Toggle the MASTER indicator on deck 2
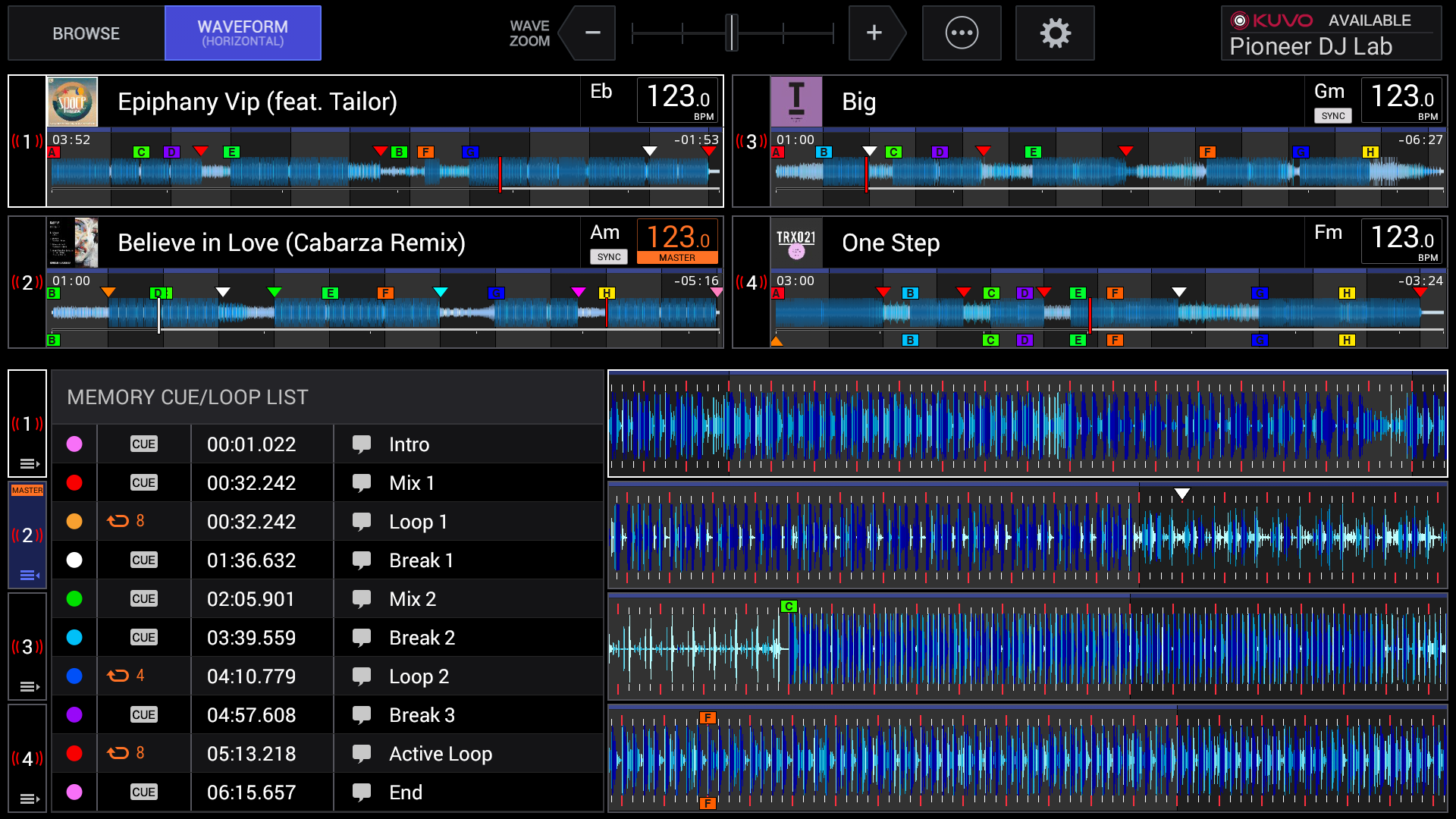Image resolution: width=1456 pixels, height=819 pixels. pyautogui.click(x=676, y=258)
